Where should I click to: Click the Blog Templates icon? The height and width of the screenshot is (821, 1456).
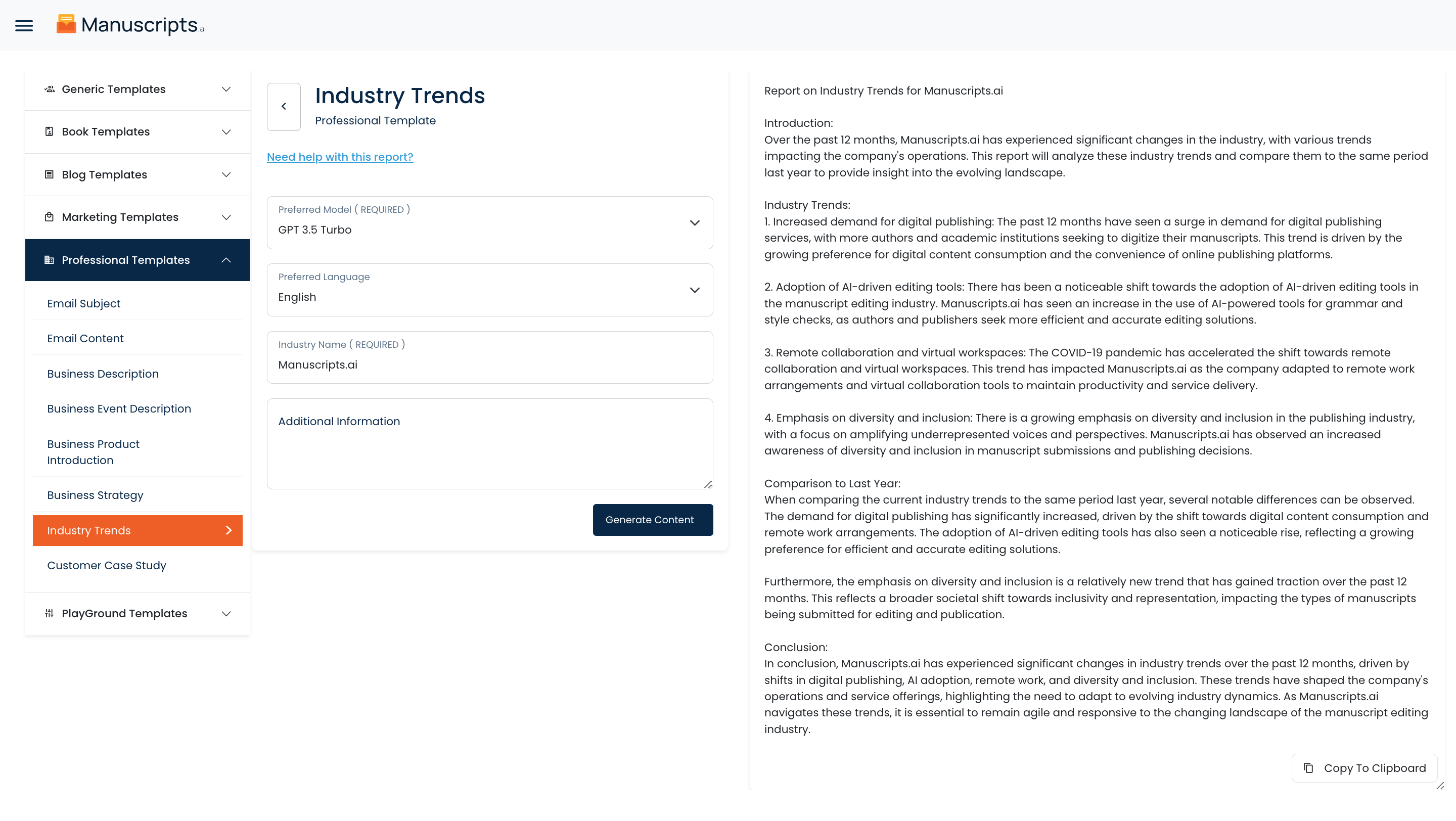point(49,174)
